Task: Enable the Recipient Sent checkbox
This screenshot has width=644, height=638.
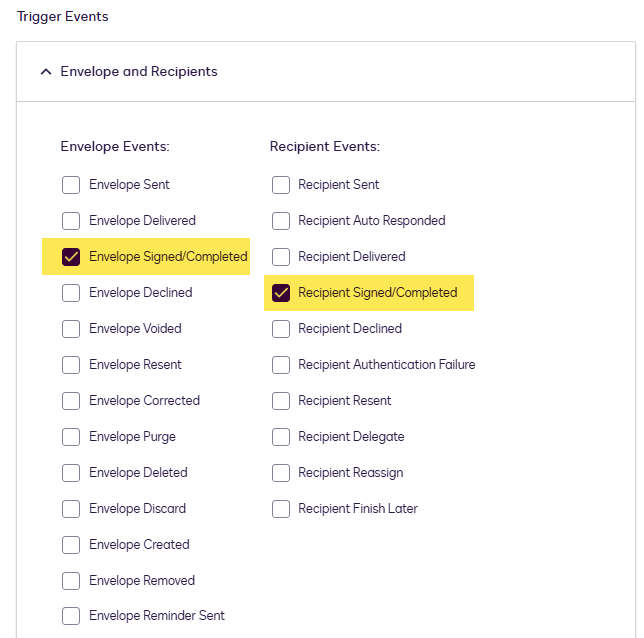Action: 281,185
